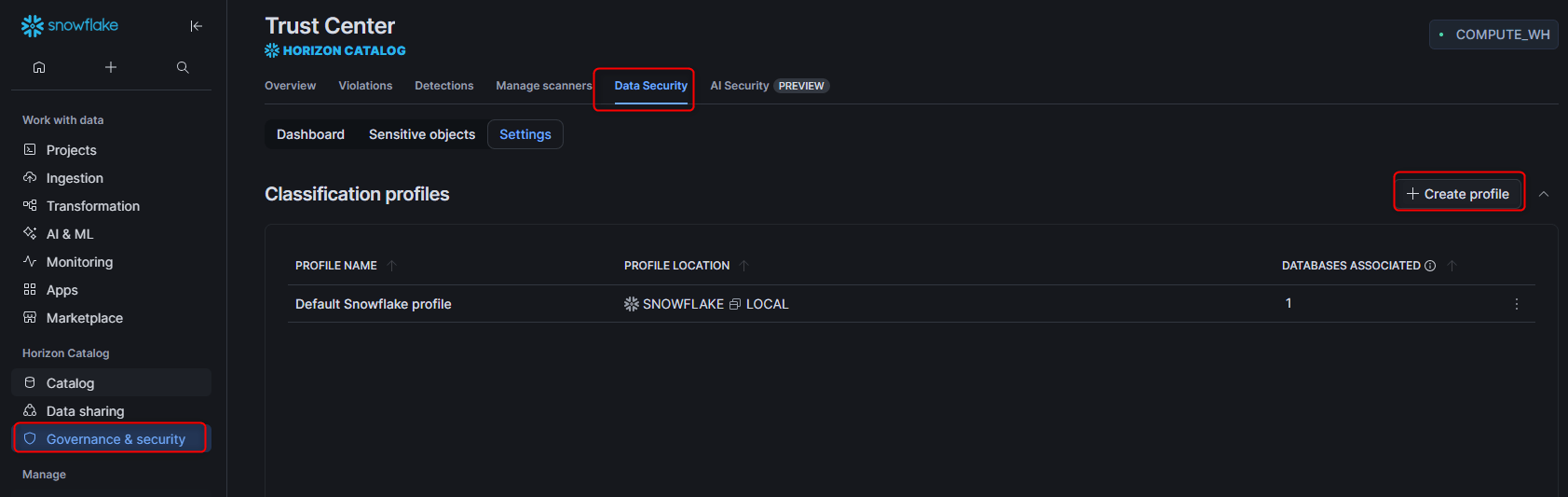Click the Create profile button
This screenshot has height=497, width=1568.
point(1458,194)
